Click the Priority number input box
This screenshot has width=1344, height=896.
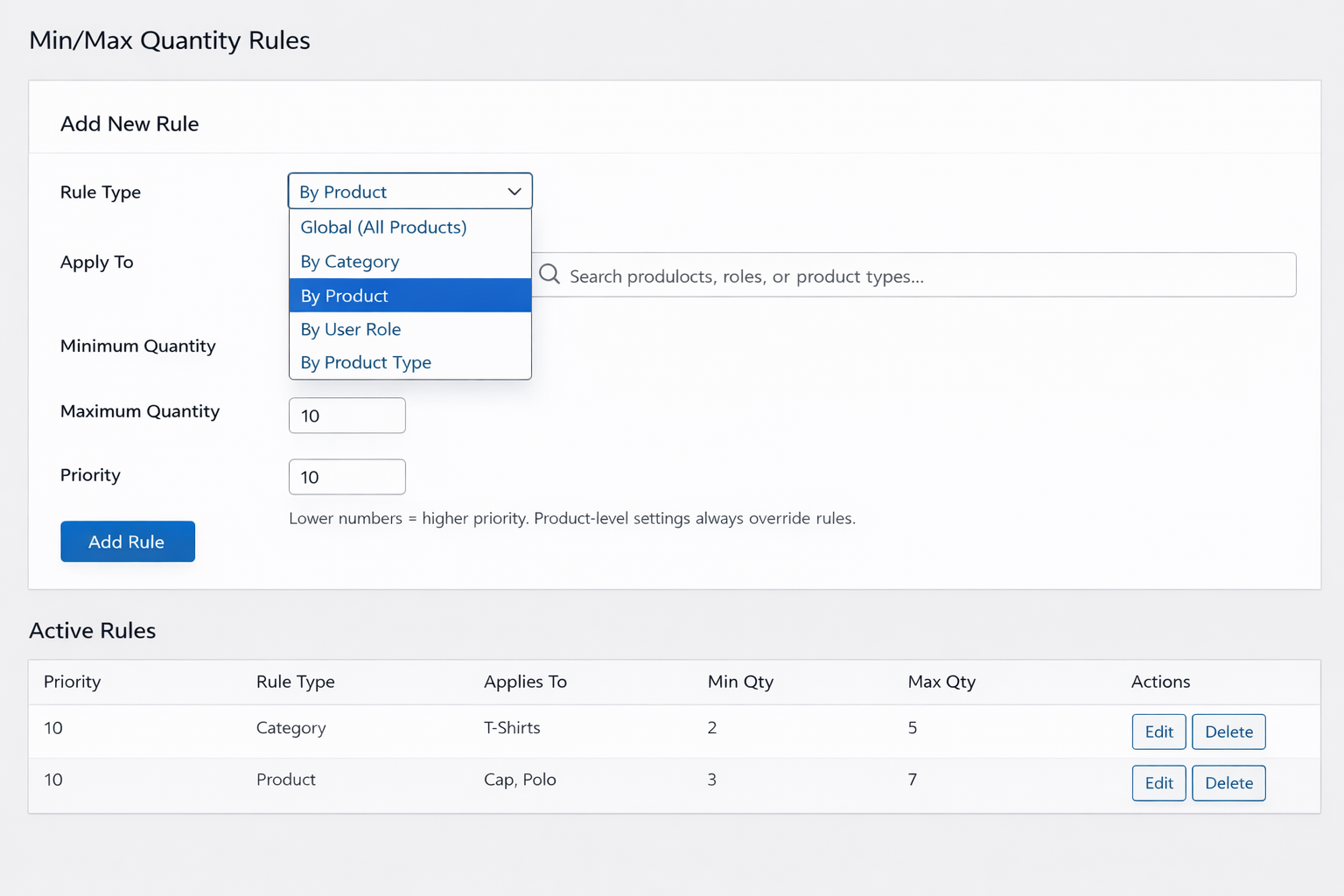[x=347, y=477]
